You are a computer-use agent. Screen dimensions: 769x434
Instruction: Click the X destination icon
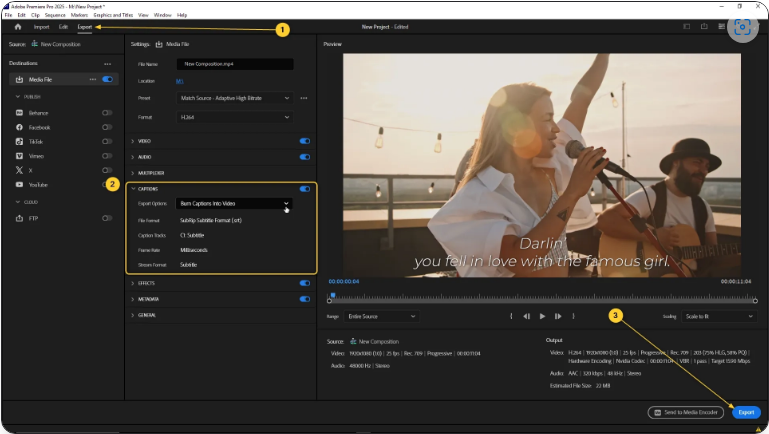[x=19, y=170]
